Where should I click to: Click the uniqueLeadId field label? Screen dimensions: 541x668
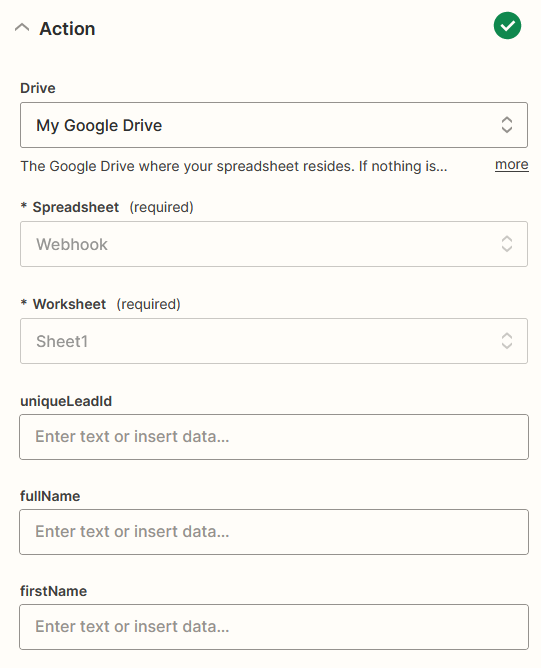tap(66, 401)
